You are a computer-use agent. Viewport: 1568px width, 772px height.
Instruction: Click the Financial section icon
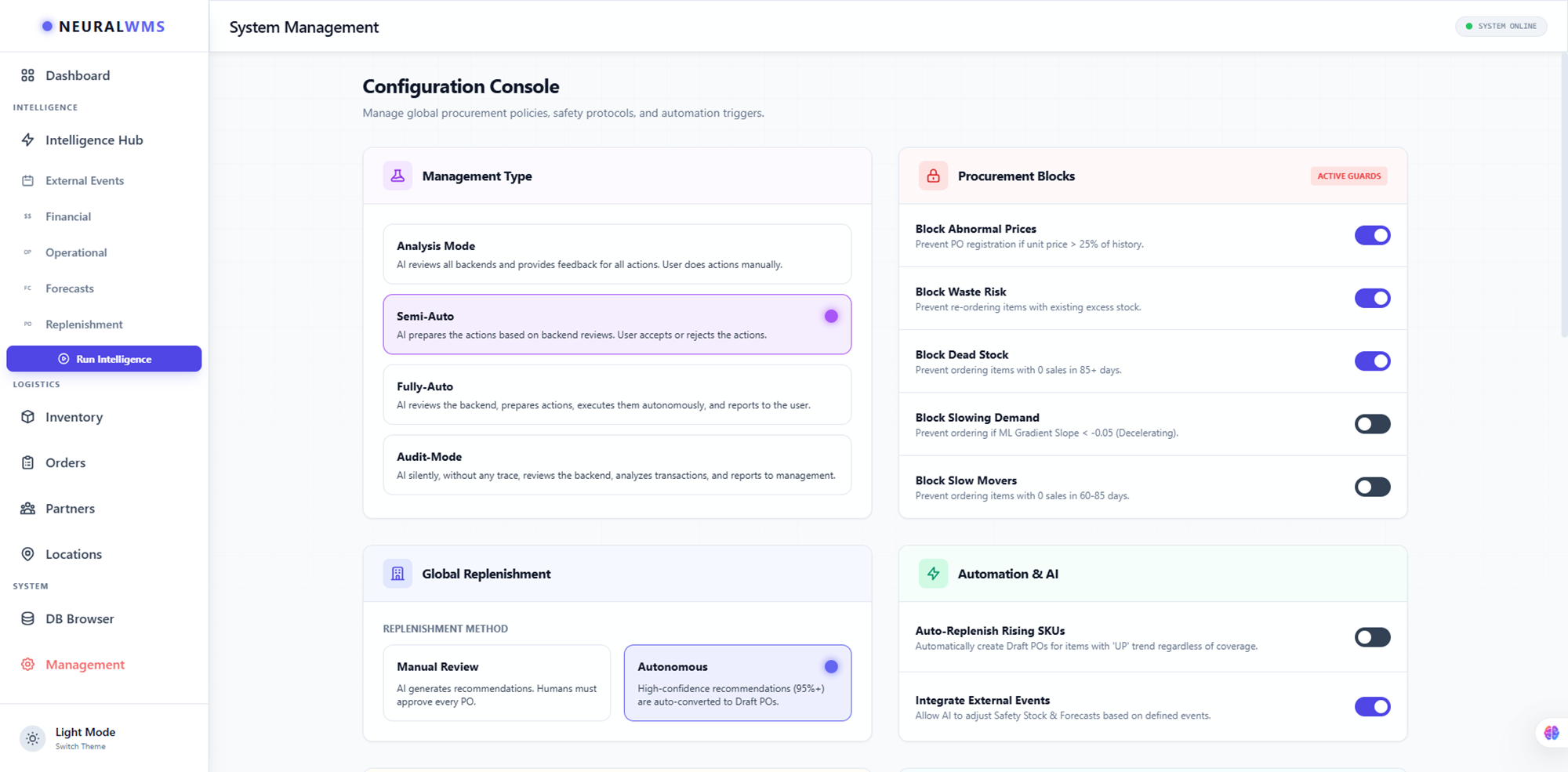point(27,216)
